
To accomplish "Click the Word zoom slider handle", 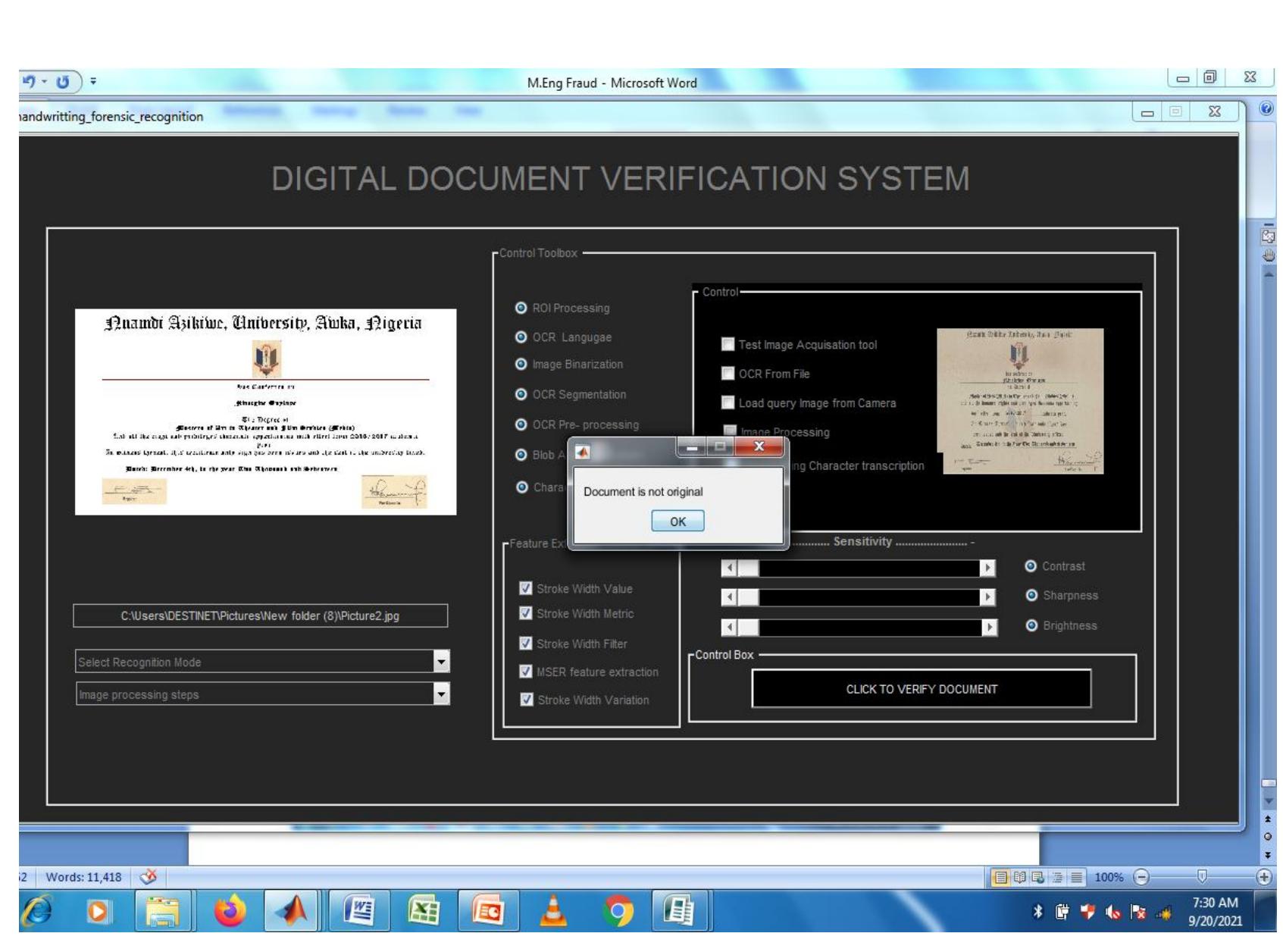I will [1201, 877].
